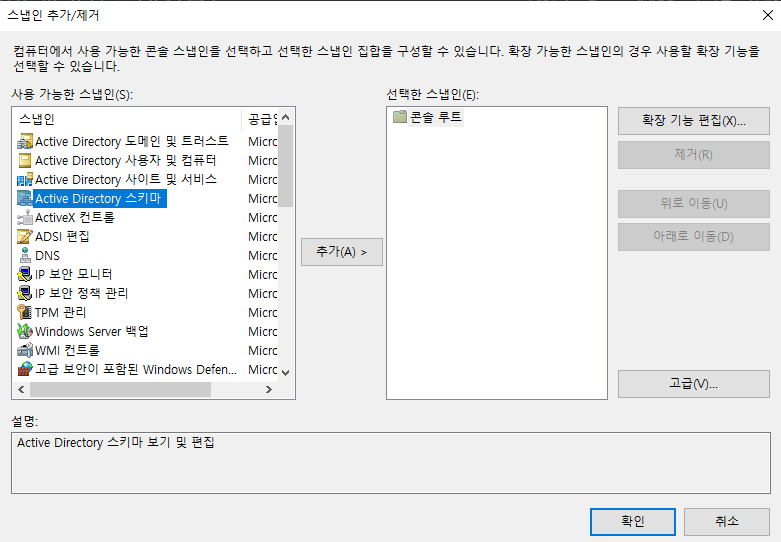
Task: Click the 아래로 이동(D) button
Action: click(694, 237)
